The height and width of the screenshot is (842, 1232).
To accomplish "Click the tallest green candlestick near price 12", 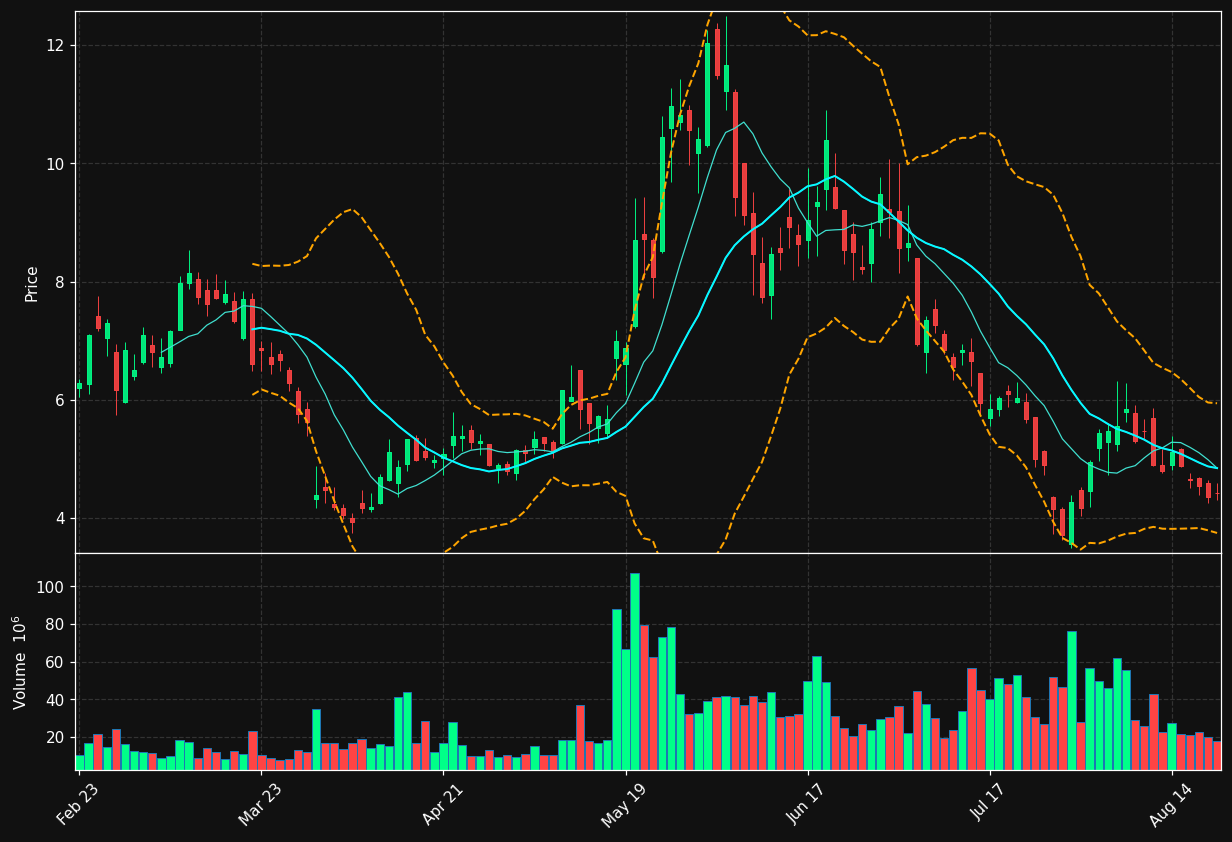I will [708, 94].
